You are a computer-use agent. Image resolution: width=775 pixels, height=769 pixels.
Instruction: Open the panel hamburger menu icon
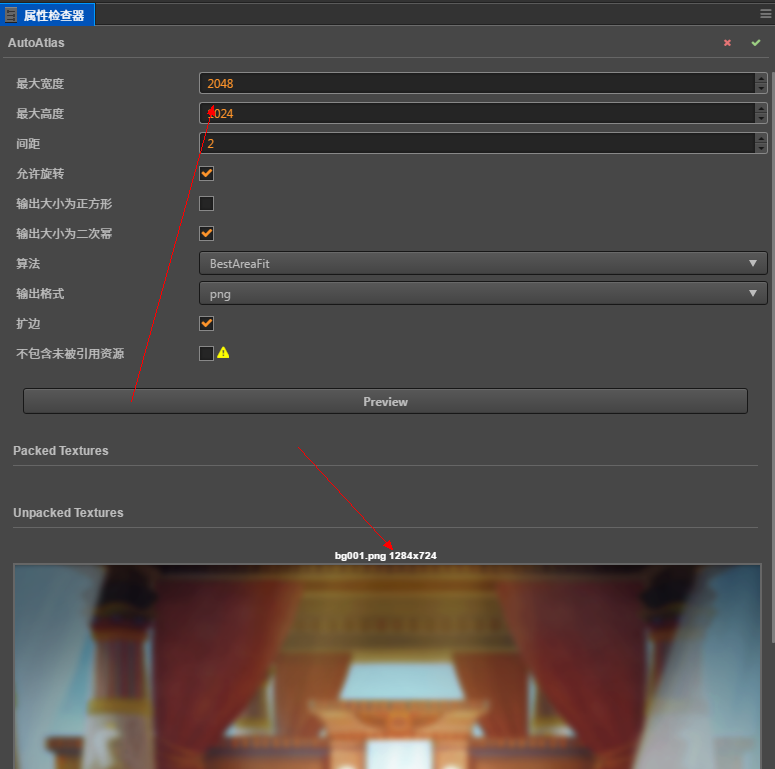pyautogui.click(x=766, y=14)
